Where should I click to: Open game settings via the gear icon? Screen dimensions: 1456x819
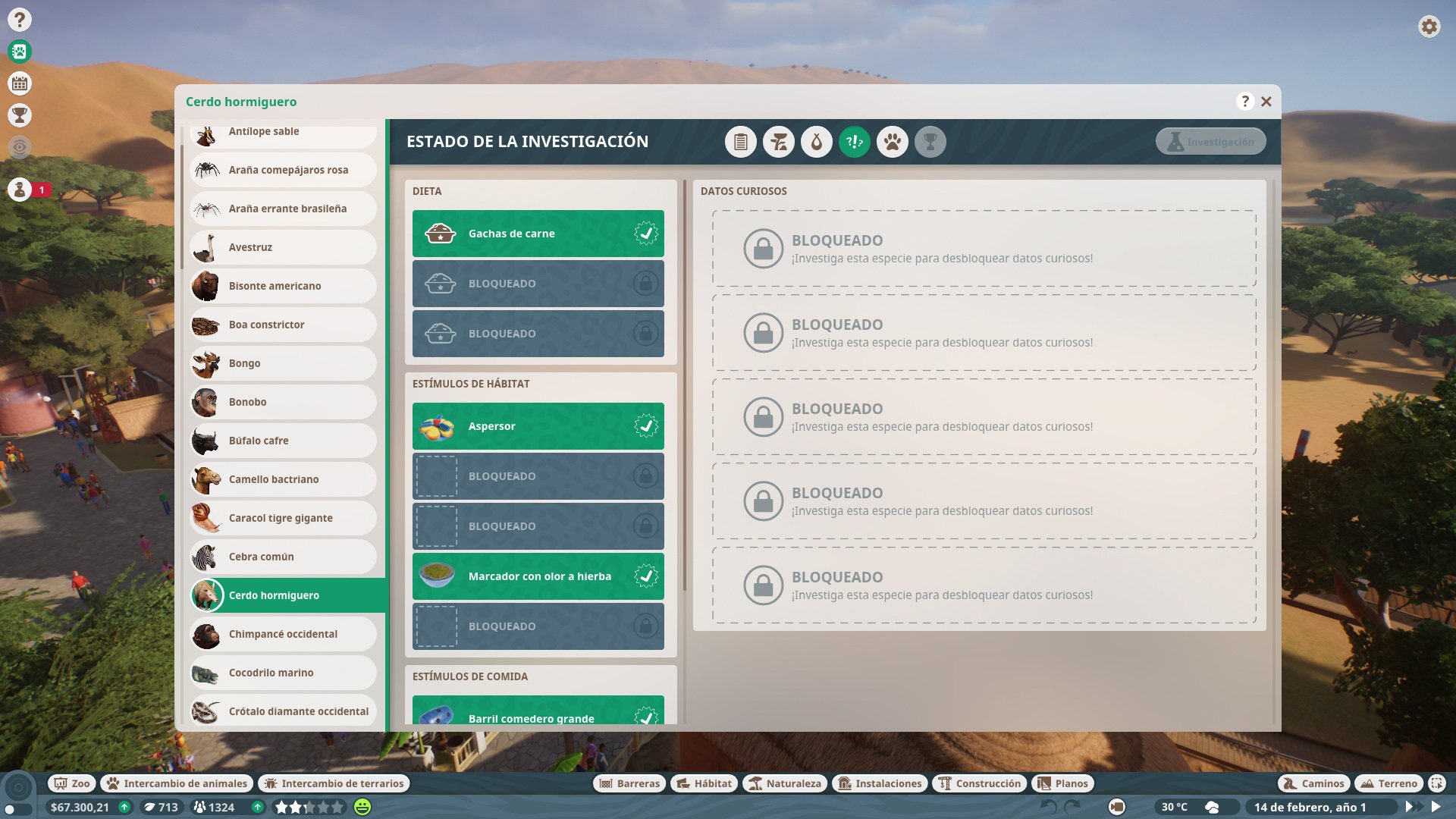(x=1429, y=25)
